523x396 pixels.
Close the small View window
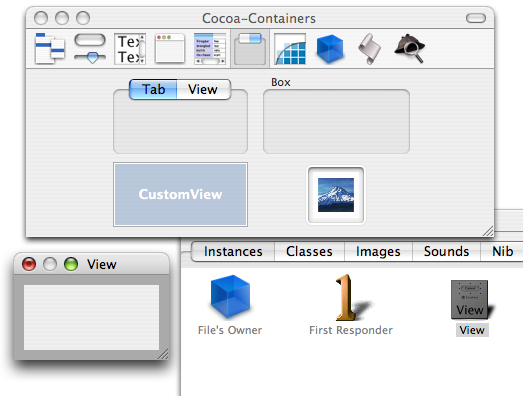coord(29,264)
